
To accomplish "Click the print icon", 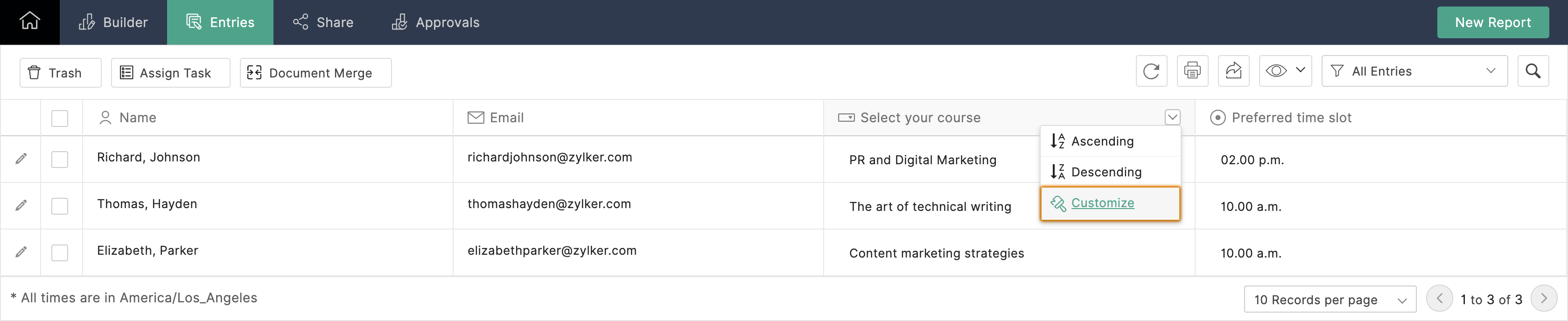I will point(1192,71).
